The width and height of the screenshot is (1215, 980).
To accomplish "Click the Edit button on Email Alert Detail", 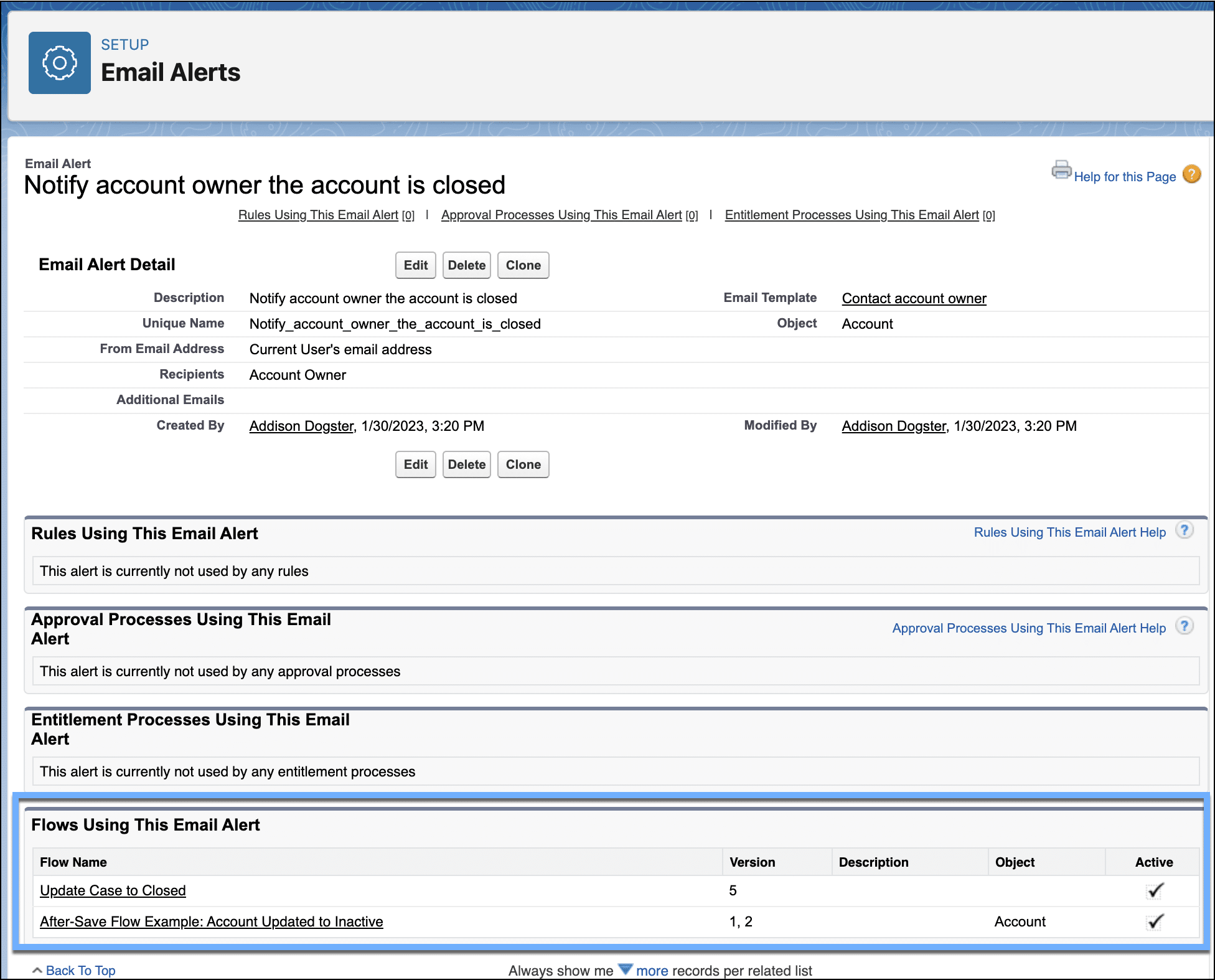I will 415,264.
